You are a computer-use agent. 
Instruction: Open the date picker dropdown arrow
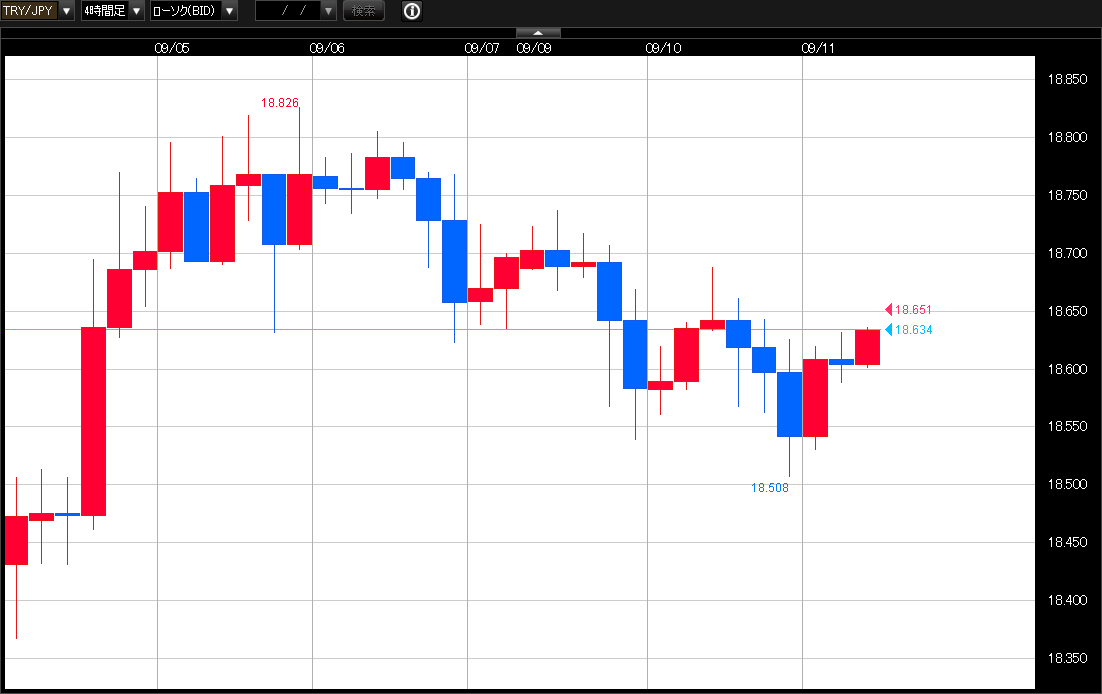pyautogui.click(x=328, y=11)
